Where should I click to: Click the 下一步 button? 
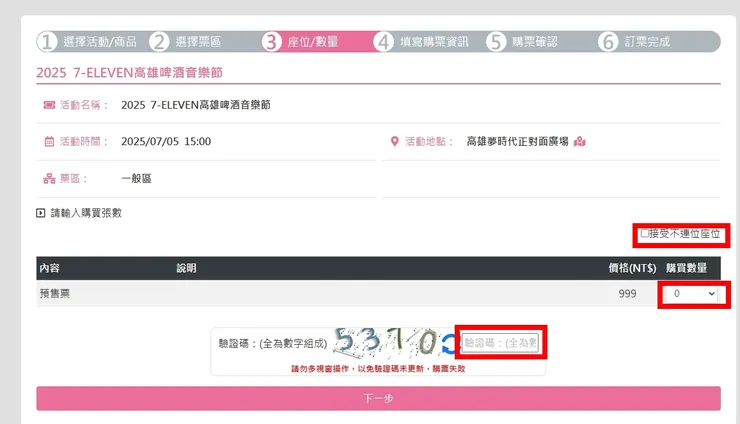click(378, 398)
